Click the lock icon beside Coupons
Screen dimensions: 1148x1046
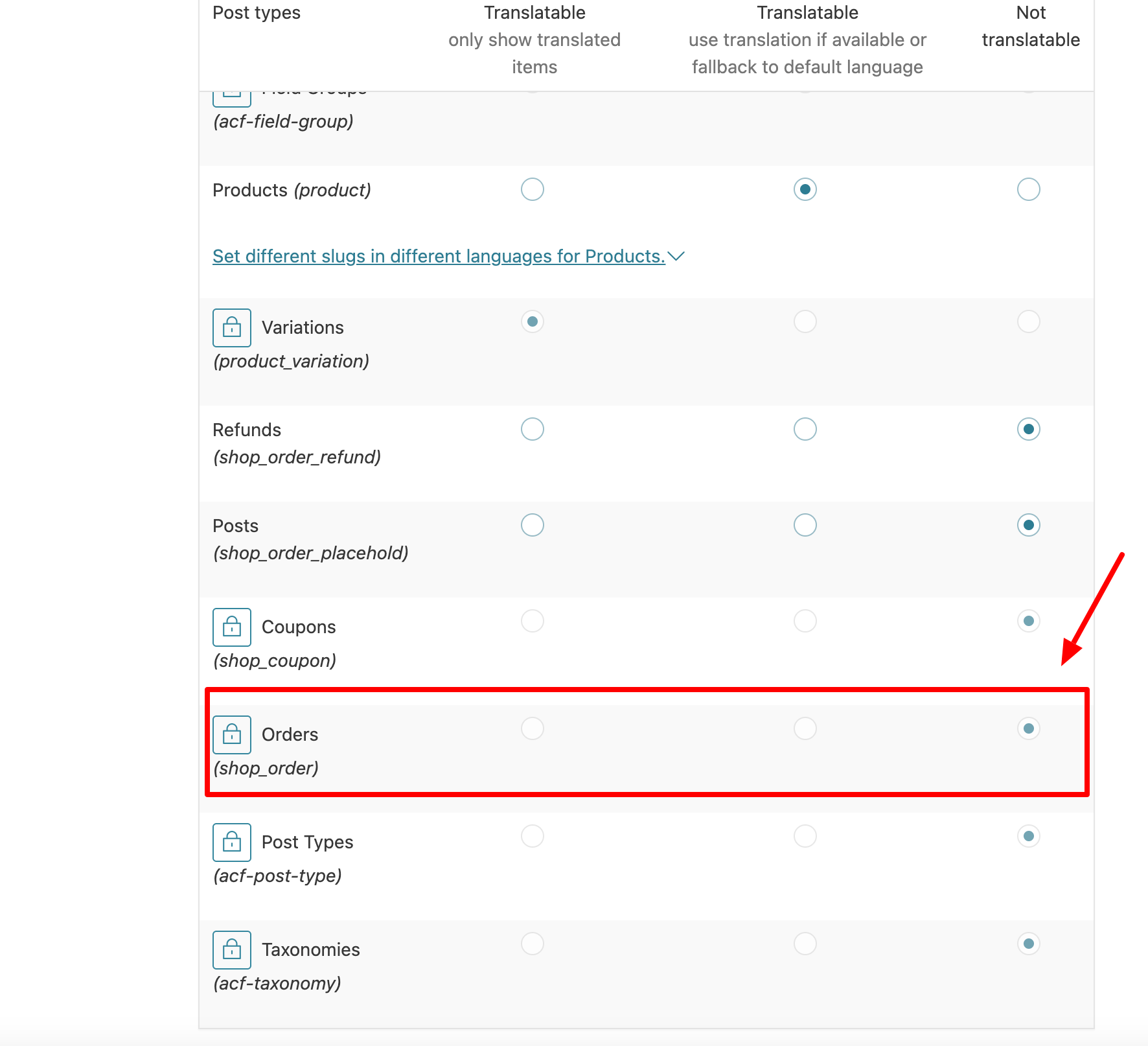pyautogui.click(x=232, y=627)
